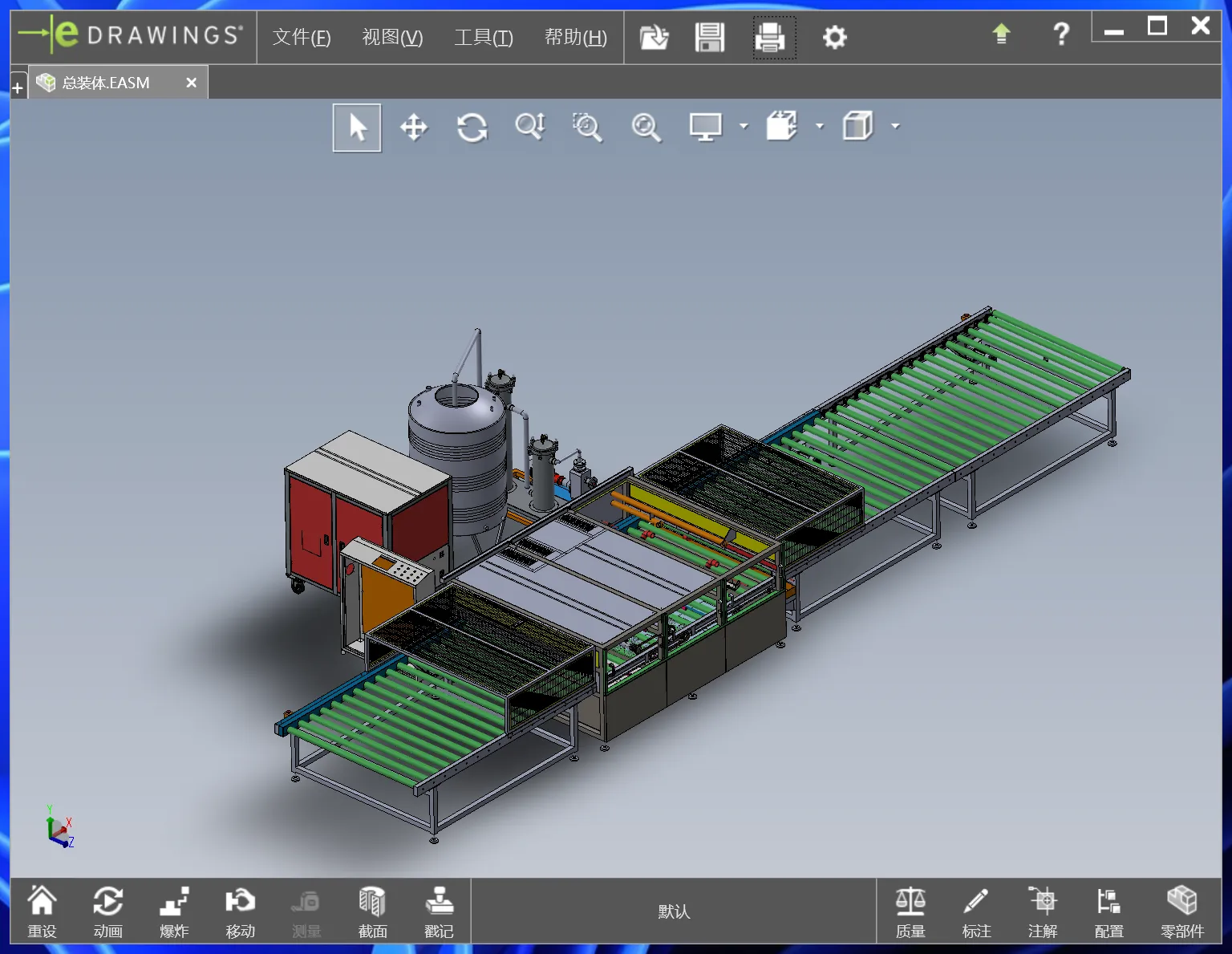1232x954 pixels.
Task: Click the add new tab plus button
Action: click(x=18, y=87)
